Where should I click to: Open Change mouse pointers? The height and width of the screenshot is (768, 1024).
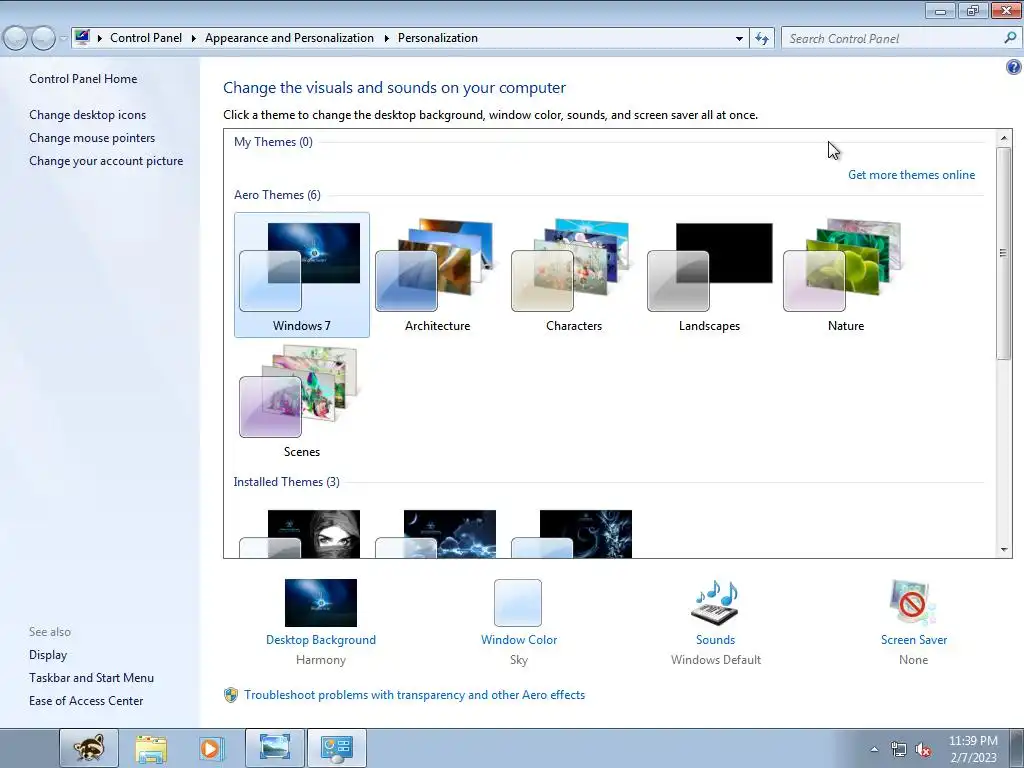click(92, 138)
